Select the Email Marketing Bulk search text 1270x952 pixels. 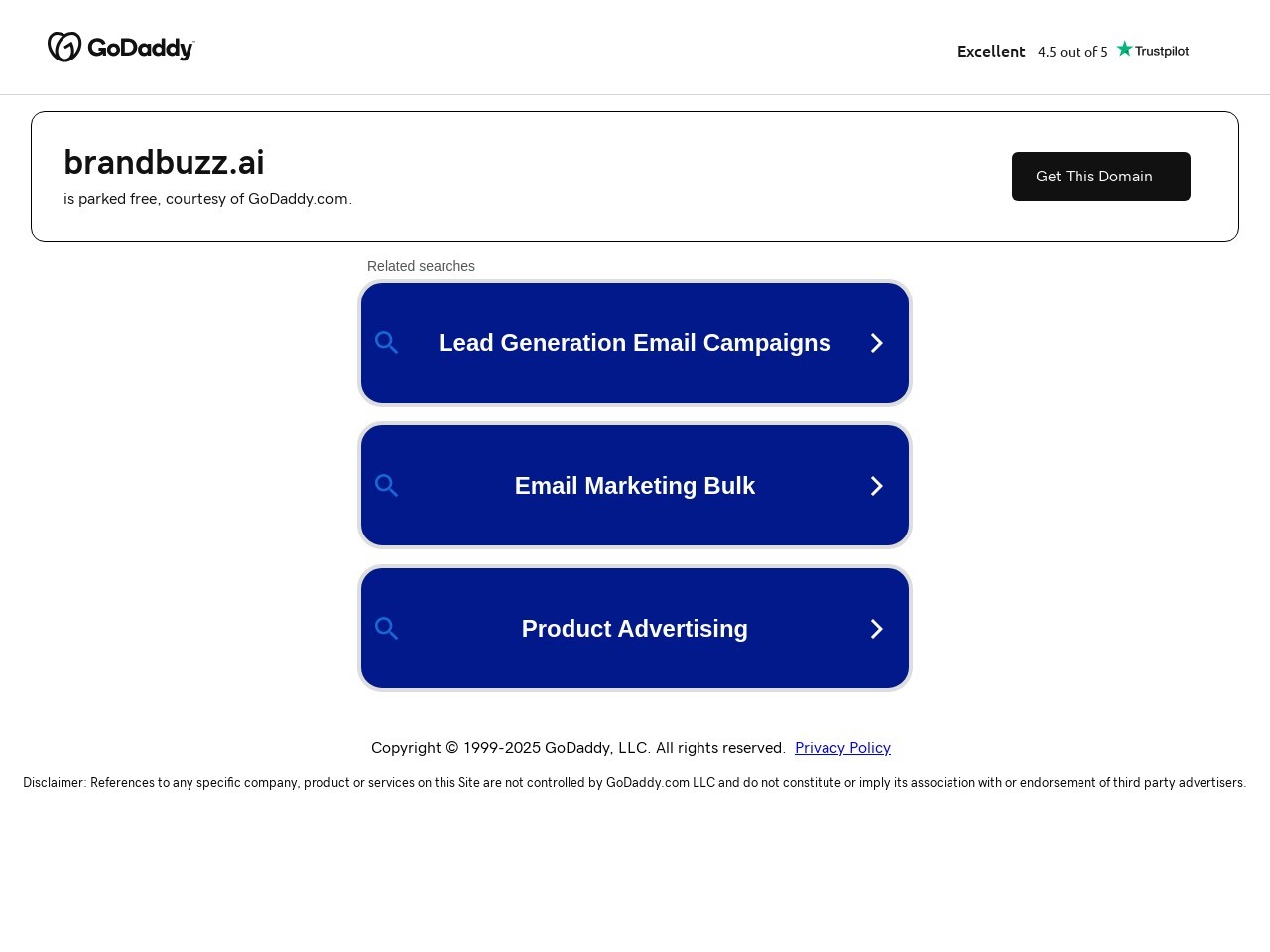click(x=635, y=486)
